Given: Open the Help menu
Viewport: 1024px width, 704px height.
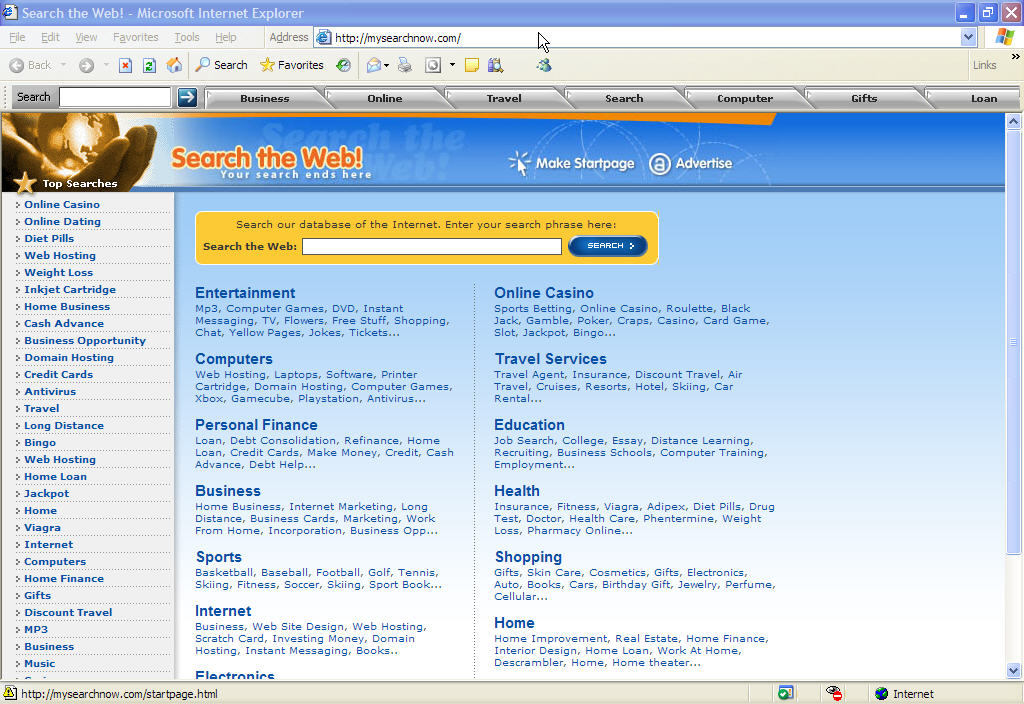Looking at the screenshot, I should (x=226, y=37).
